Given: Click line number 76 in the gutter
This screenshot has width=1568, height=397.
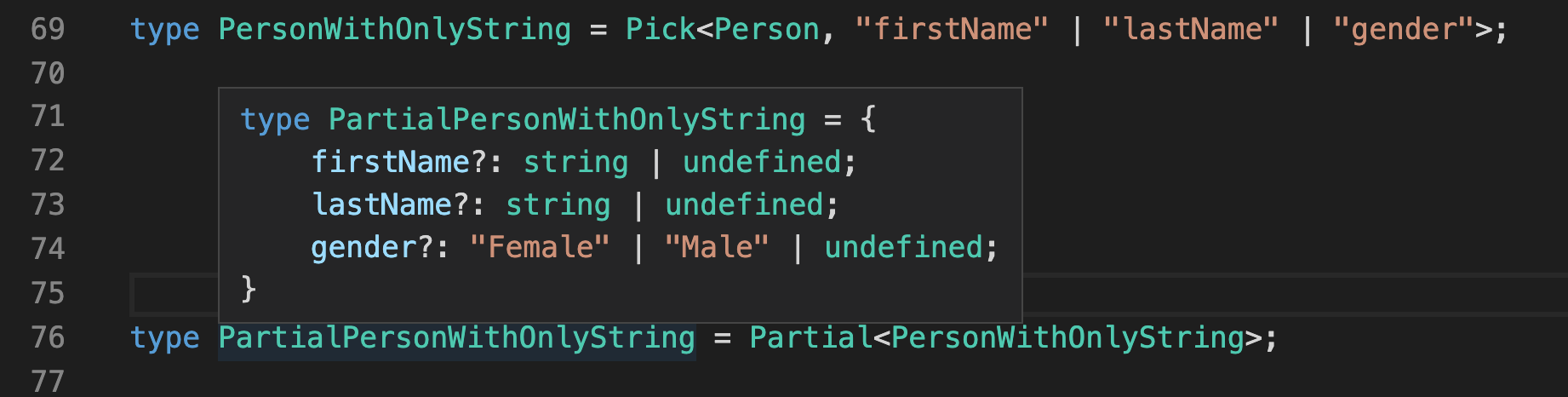Looking at the screenshot, I should 48,337.
